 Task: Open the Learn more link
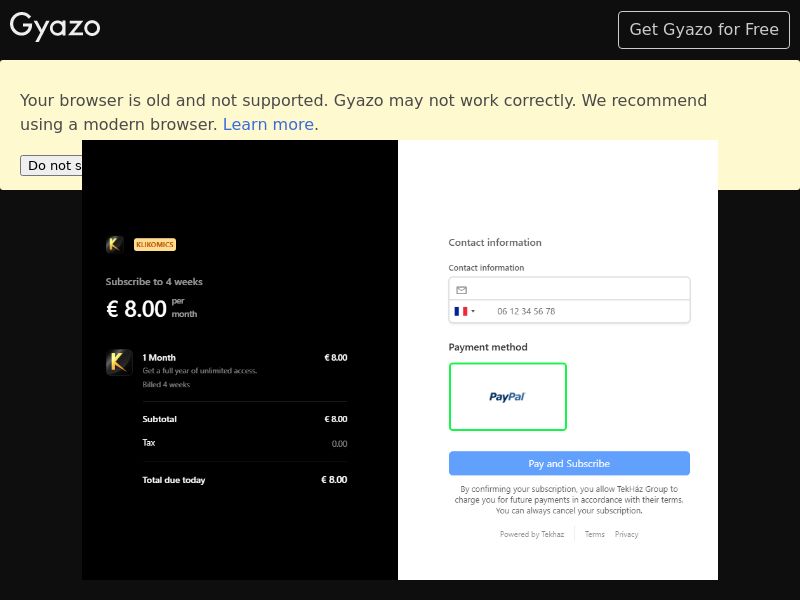[x=267, y=124]
